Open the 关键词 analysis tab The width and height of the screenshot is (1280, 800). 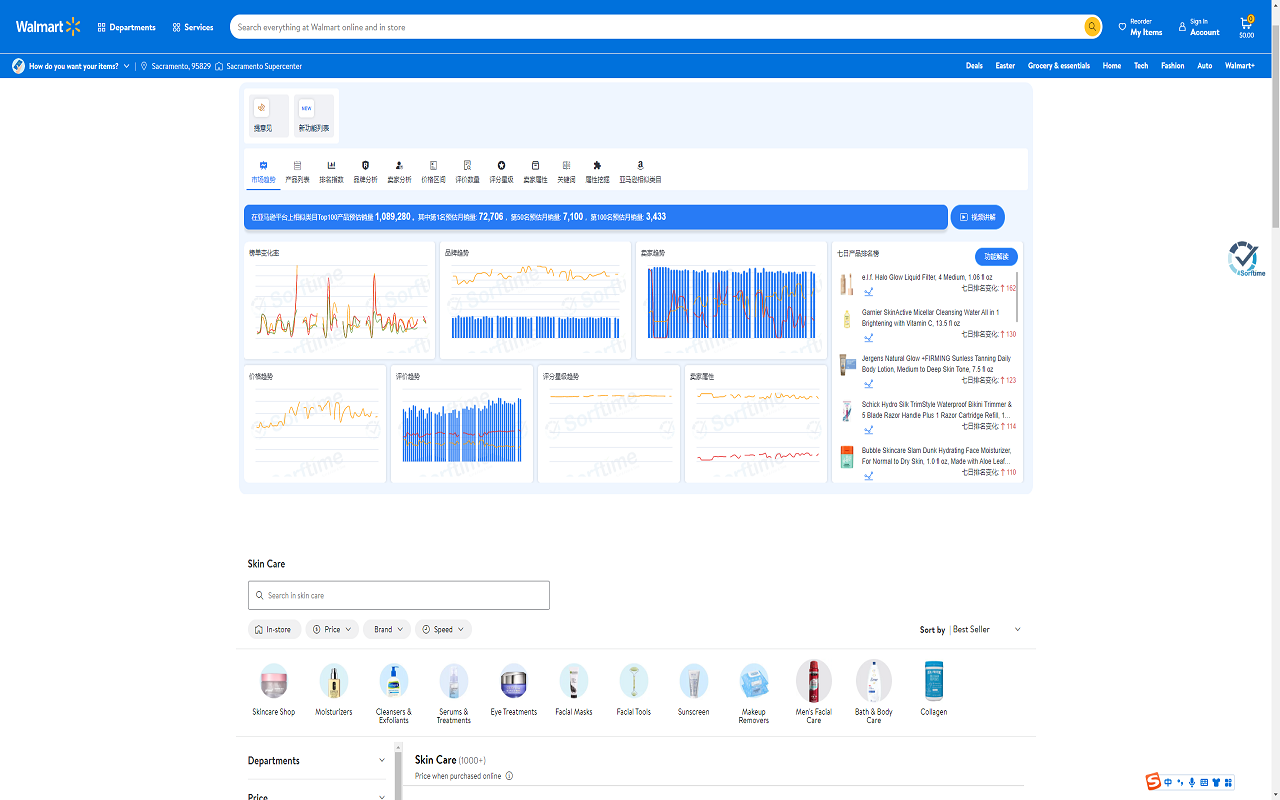[565, 173]
